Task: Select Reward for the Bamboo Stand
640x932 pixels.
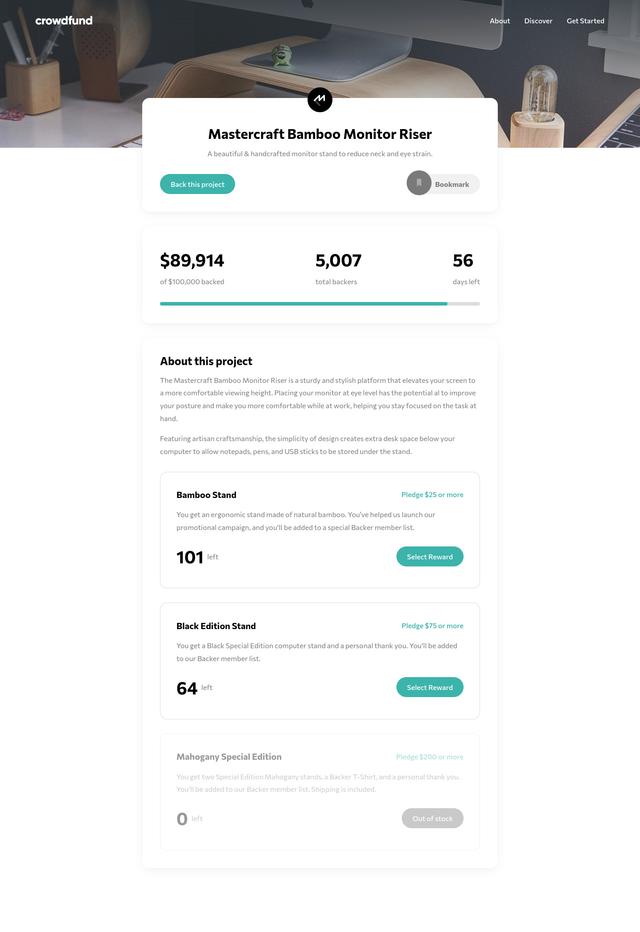Action: 429,556
